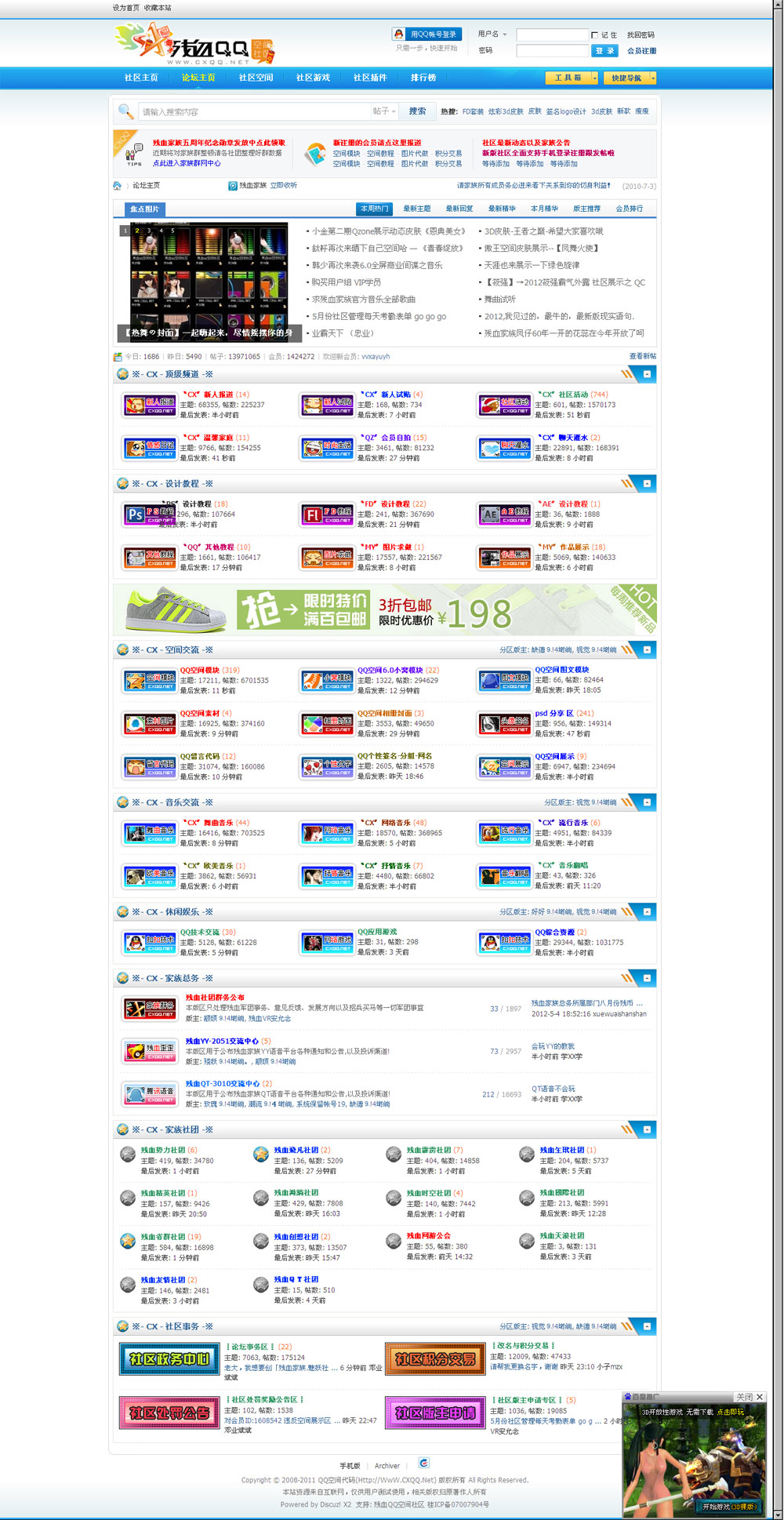Switch to 最新主题 tab

417,209
